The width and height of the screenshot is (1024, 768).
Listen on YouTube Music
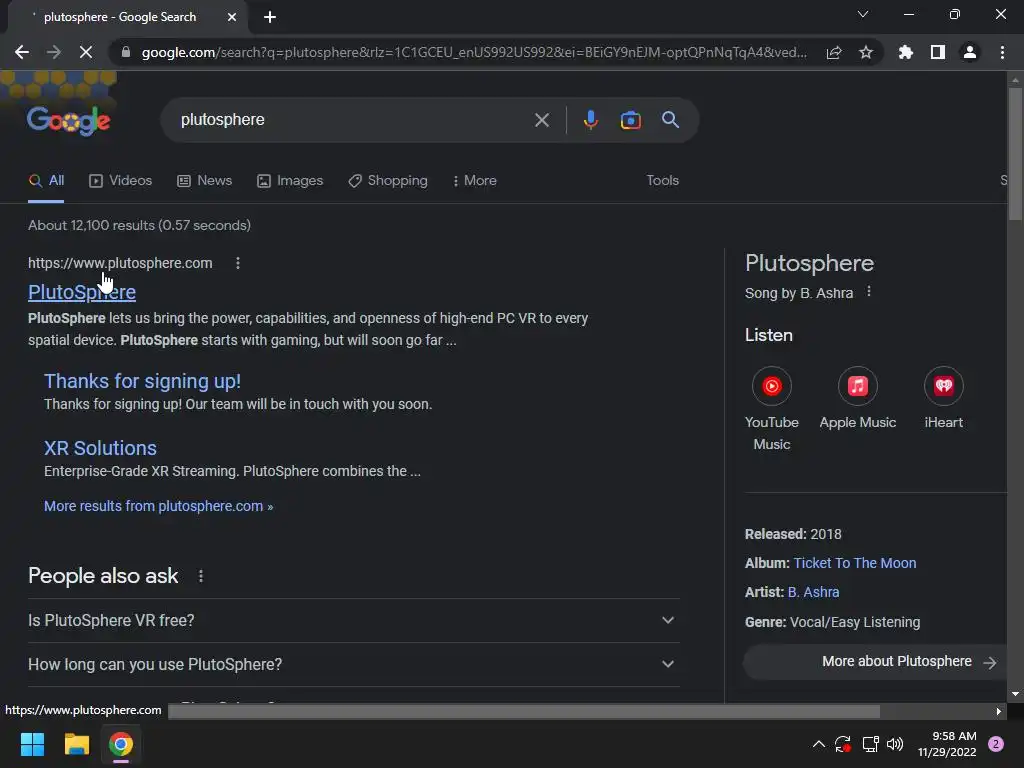(x=772, y=409)
